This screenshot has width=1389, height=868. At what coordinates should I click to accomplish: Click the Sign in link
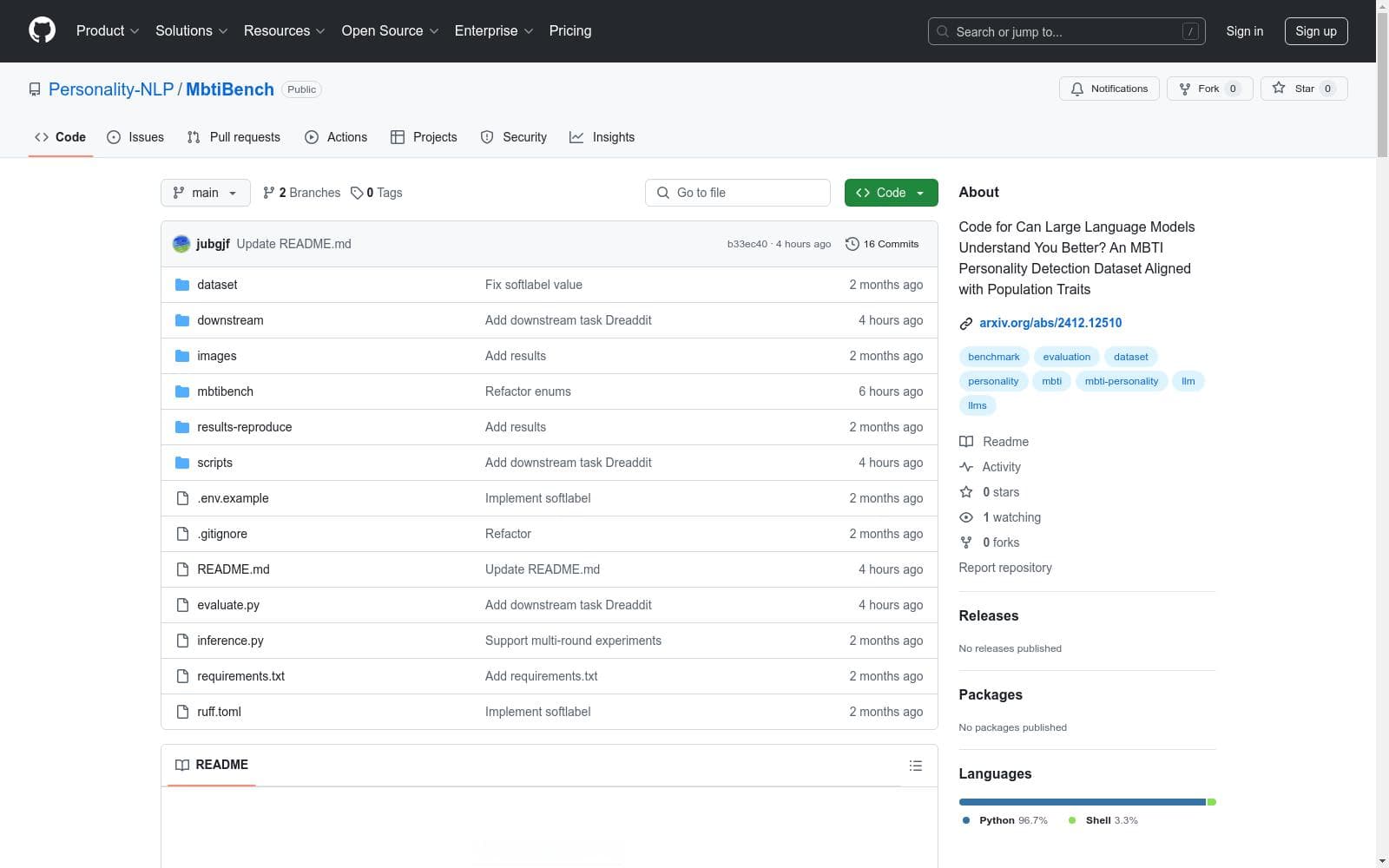pyautogui.click(x=1245, y=31)
